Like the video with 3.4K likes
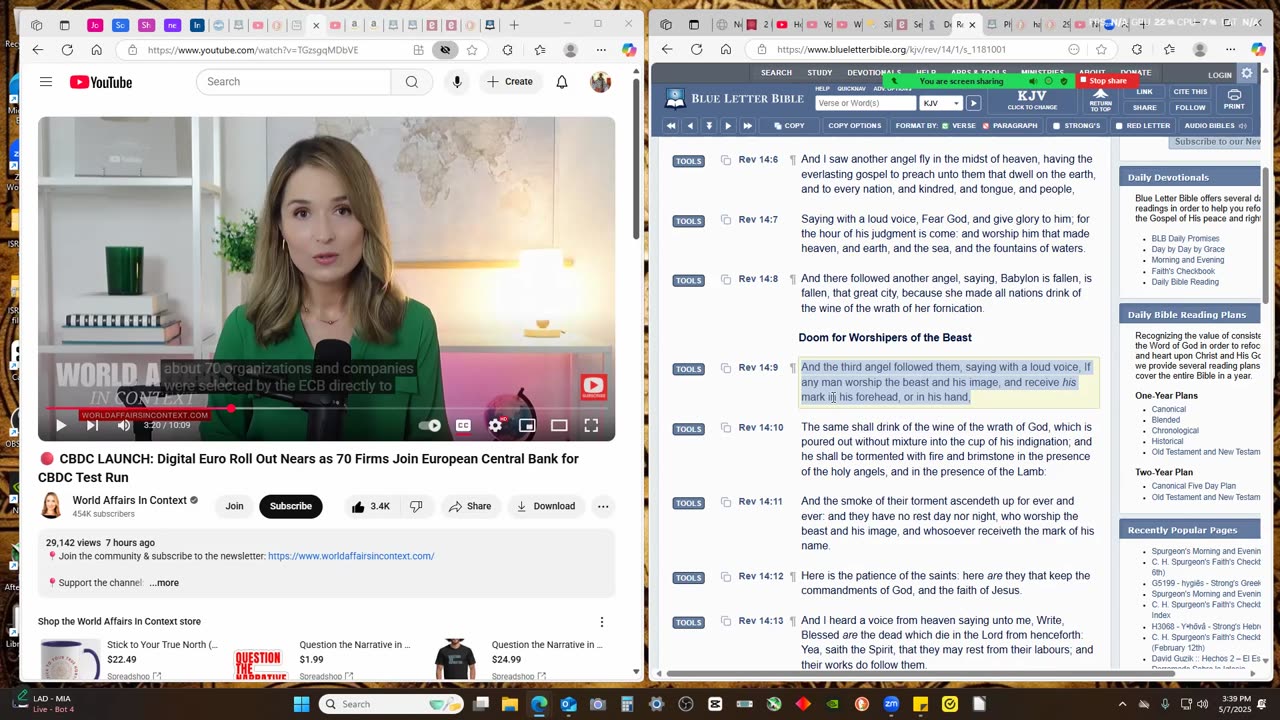1280x720 pixels. (x=370, y=506)
